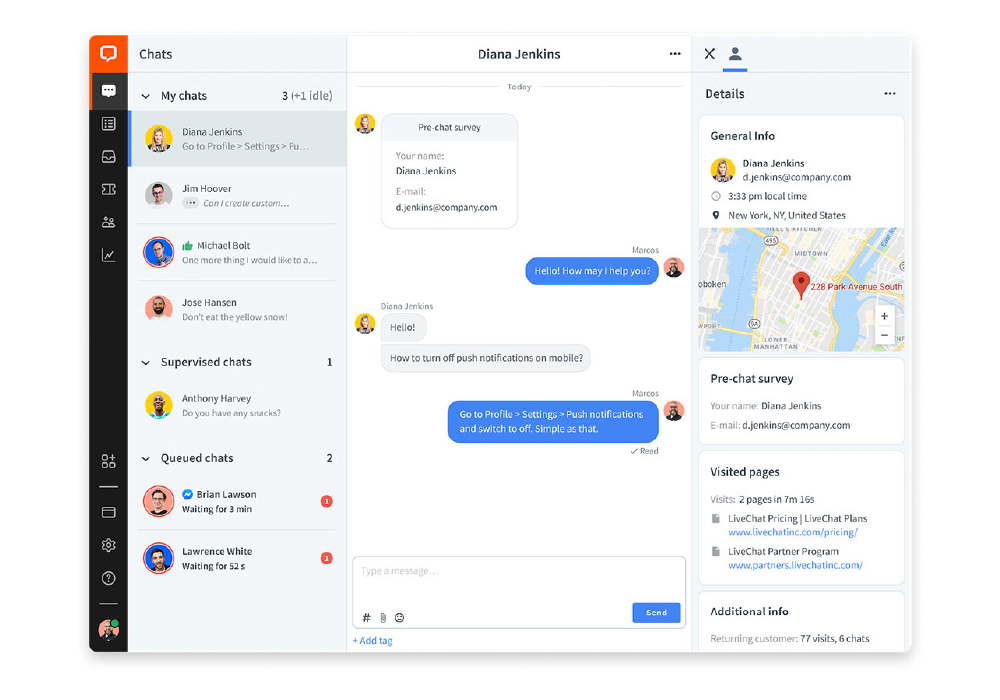This screenshot has width=1000, height=700.
Task: Collapse the My chats section
Action: (x=146, y=97)
